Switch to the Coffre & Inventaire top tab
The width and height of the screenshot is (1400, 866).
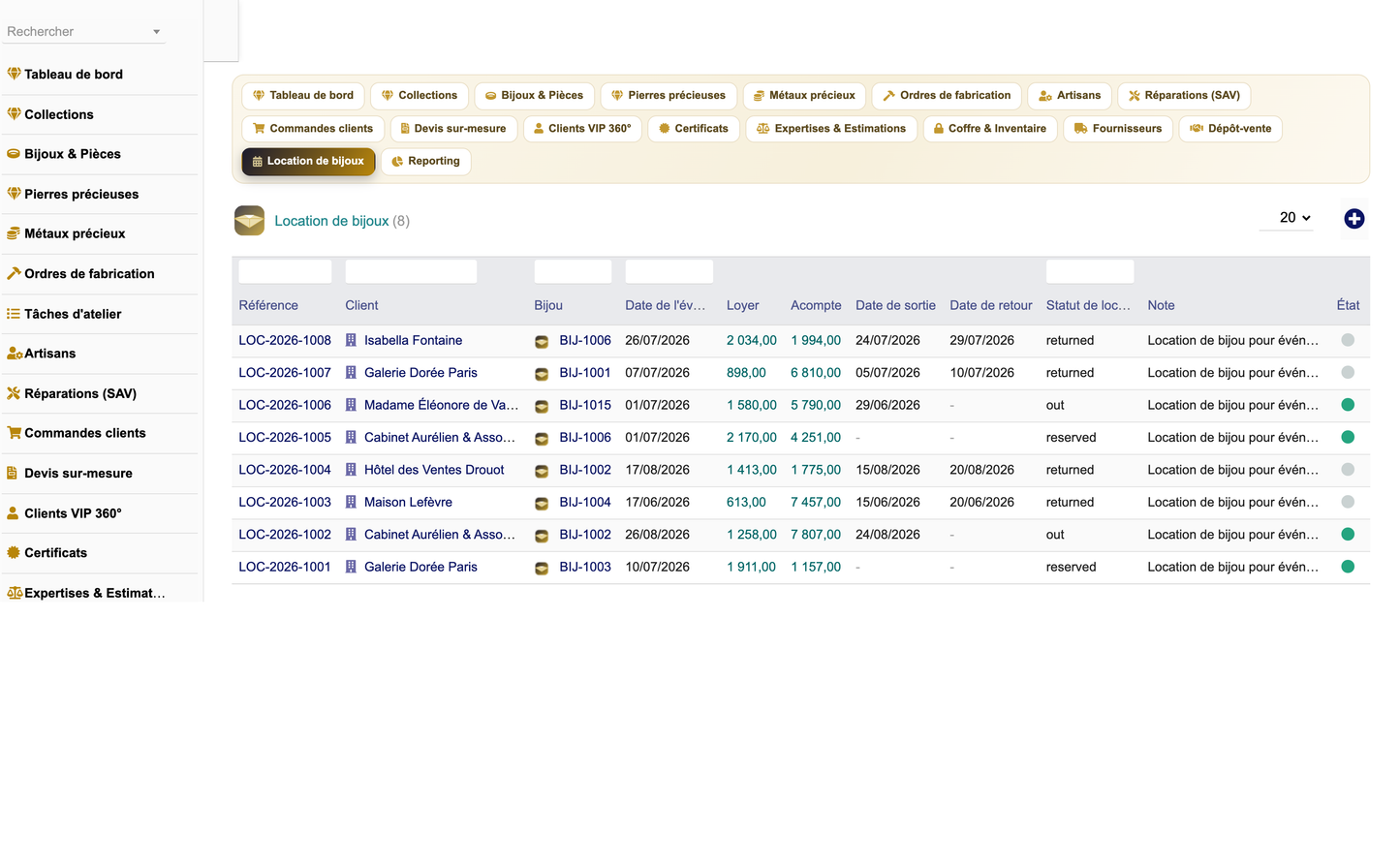click(990, 129)
